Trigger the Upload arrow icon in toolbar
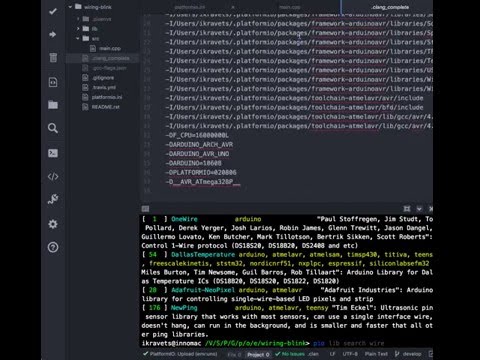 (53, 34)
